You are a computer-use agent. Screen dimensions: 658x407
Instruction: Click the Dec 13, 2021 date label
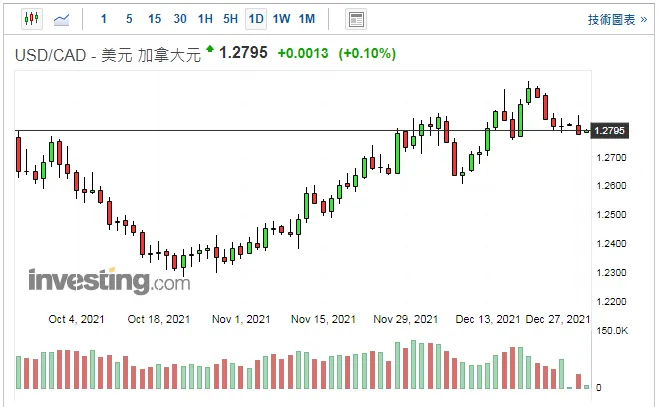[488, 319]
